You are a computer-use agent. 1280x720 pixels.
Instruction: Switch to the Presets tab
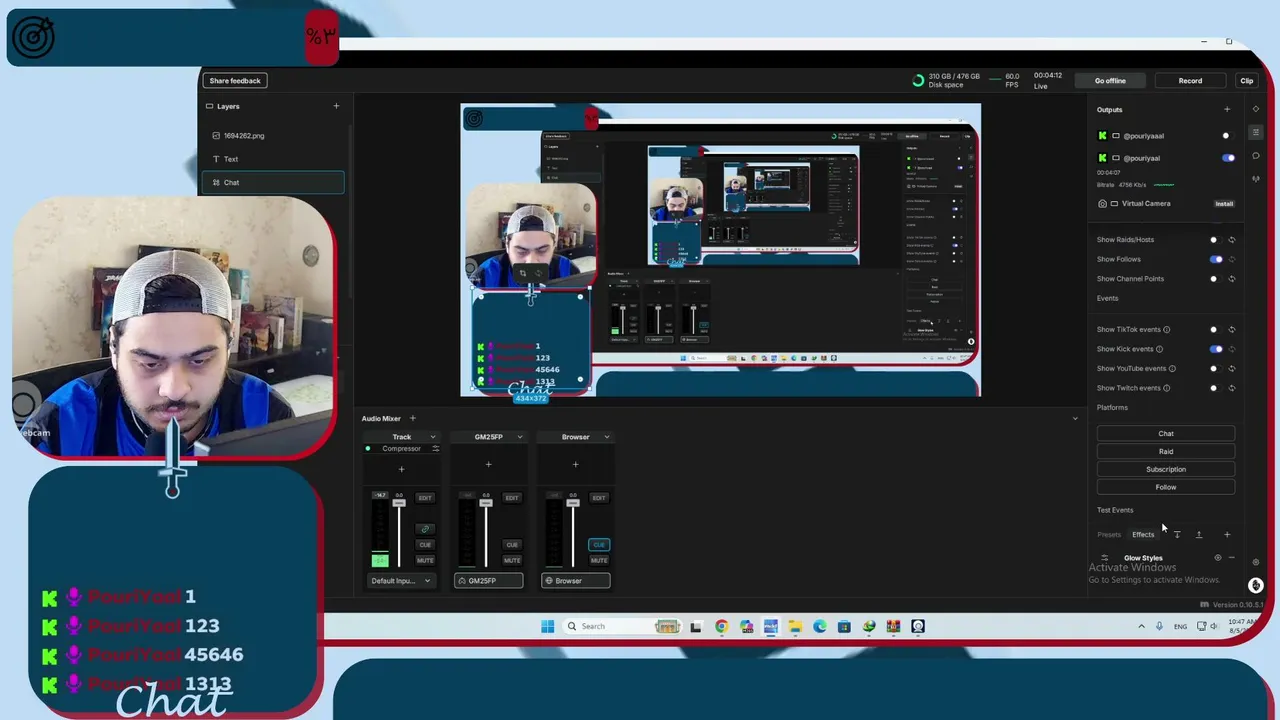(x=1109, y=535)
